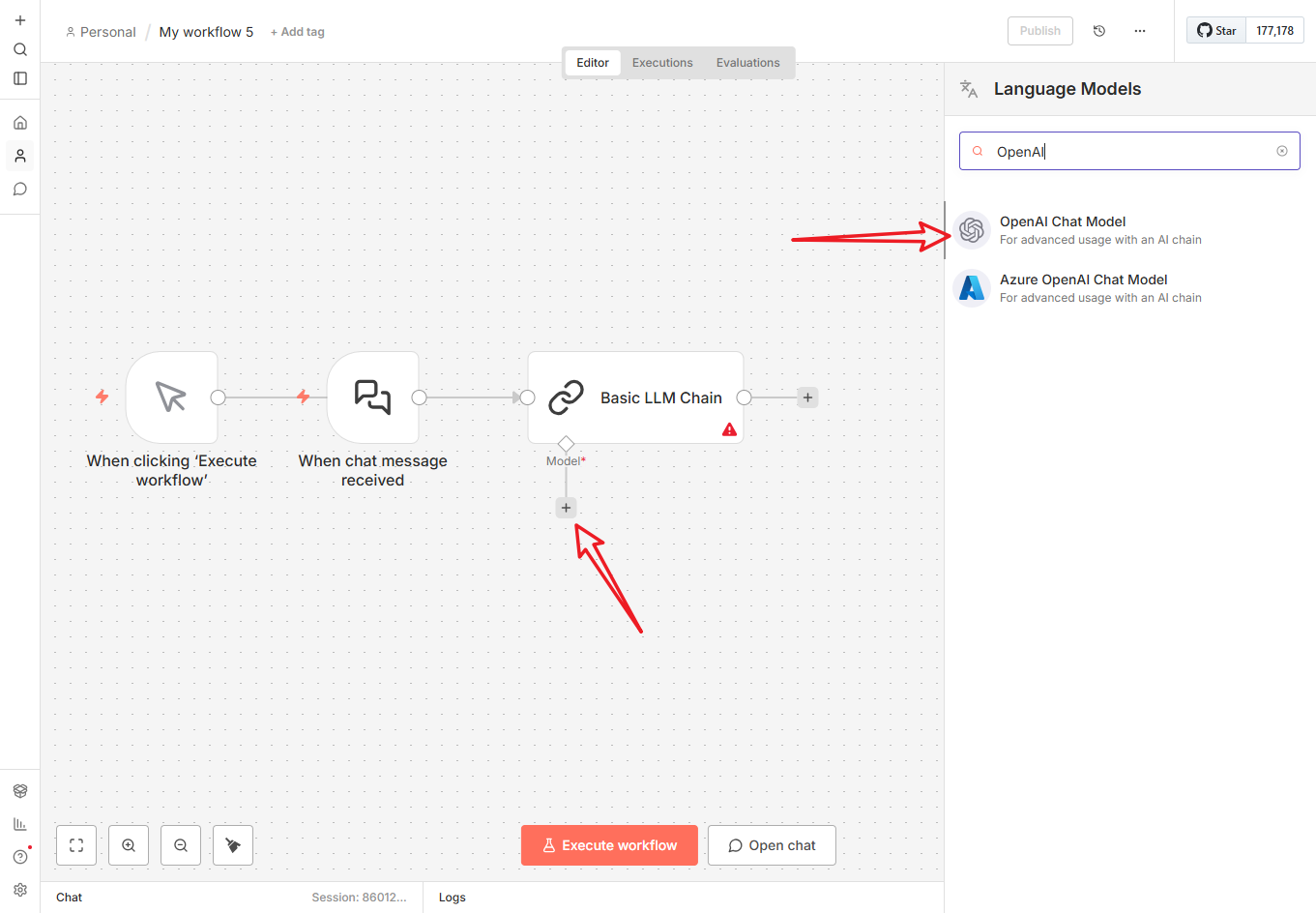
Task: Switch to the Evaluations tab
Action: 747,63
